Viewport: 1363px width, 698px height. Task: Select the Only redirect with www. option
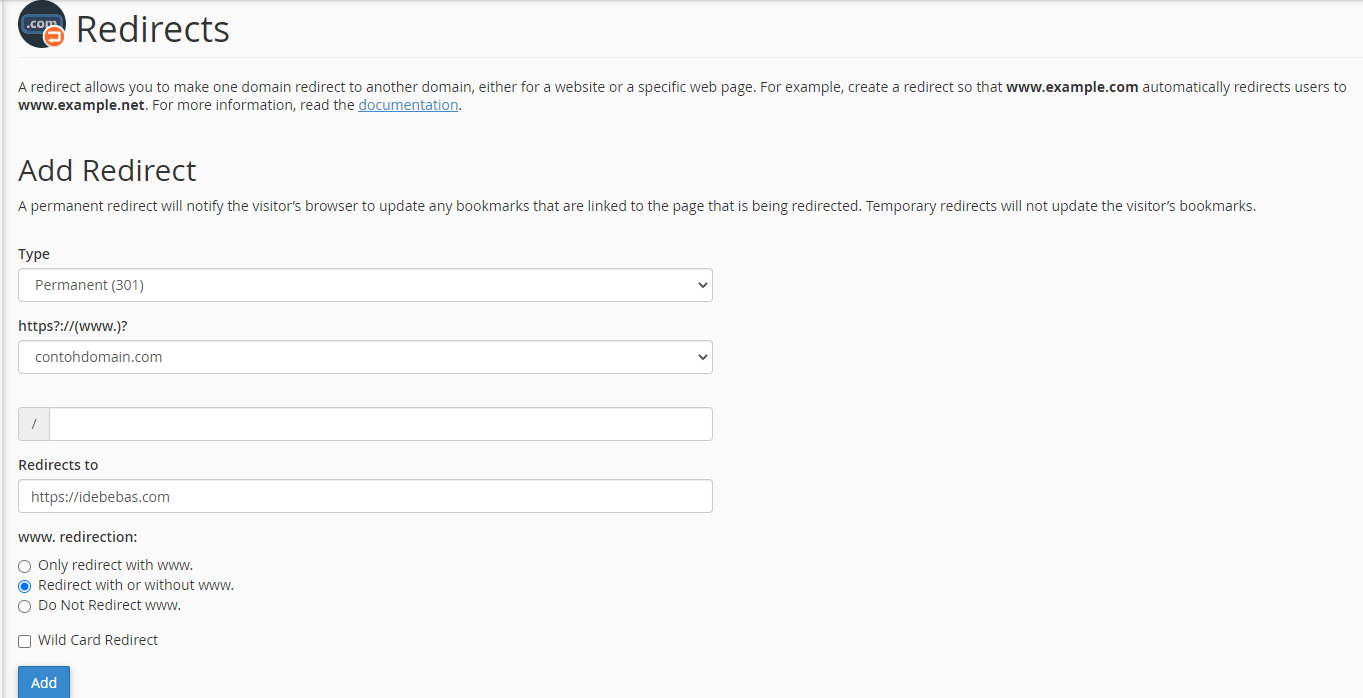click(24, 565)
